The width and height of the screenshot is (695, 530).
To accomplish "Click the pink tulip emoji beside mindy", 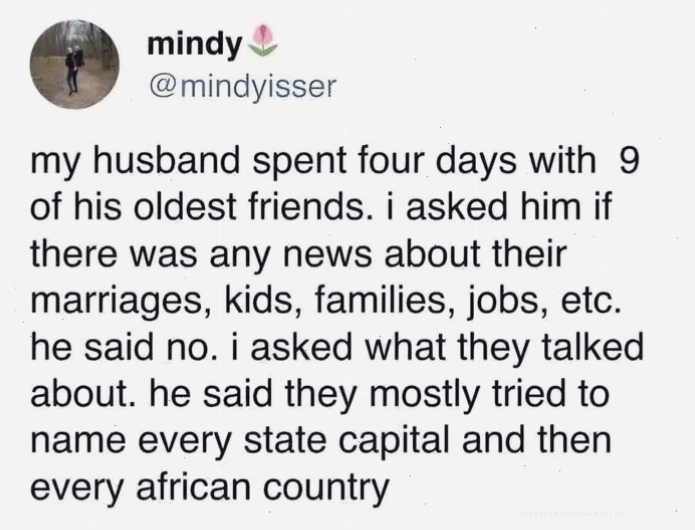I will [264, 40].
